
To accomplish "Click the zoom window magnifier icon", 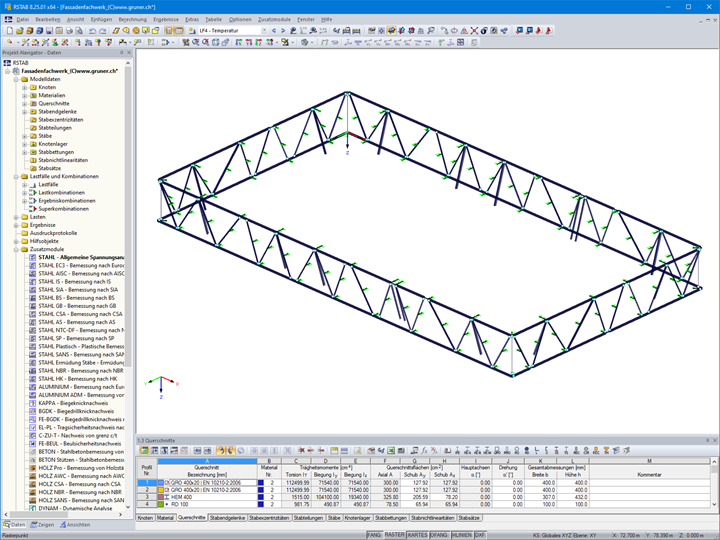I will click(x=196, y=42).
